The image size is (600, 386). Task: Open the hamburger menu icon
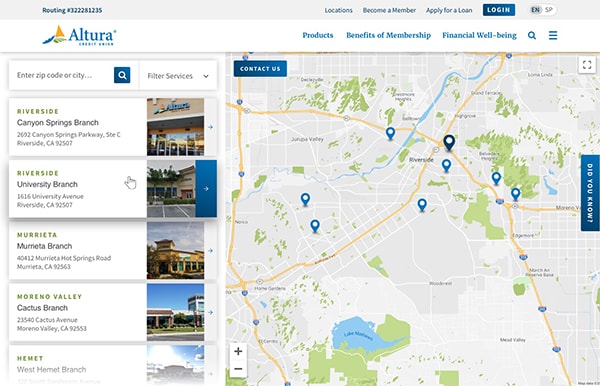point(553,35)
